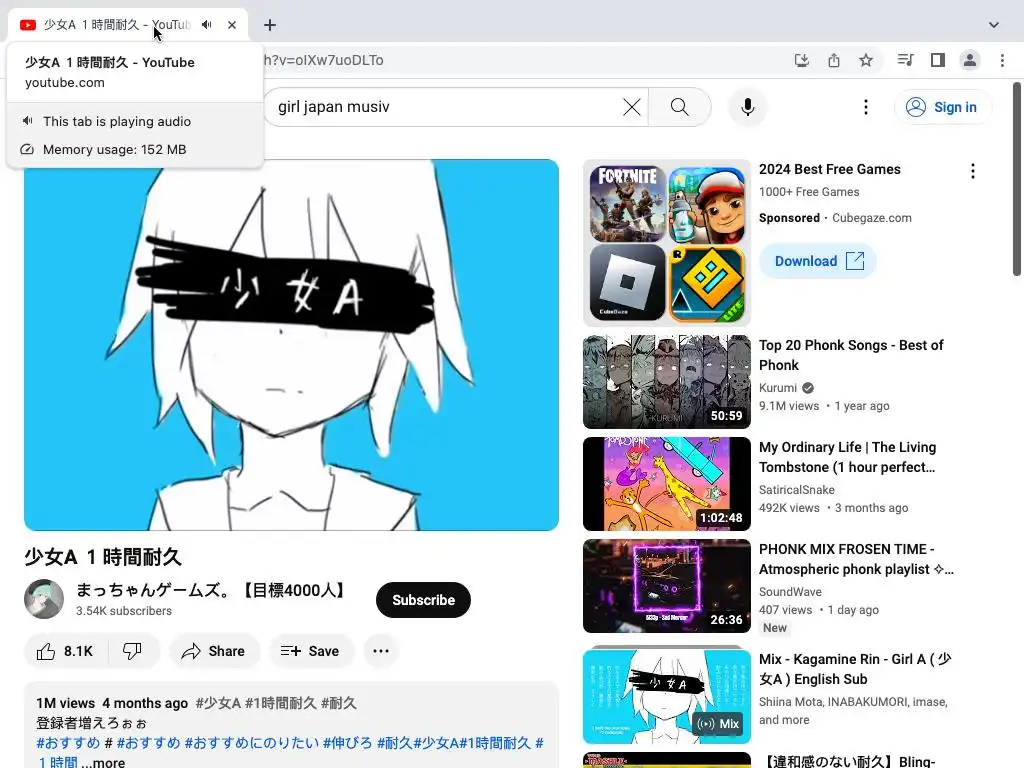This screenshot has height=768, width=1024.
Task: Open the 2024 Best Free Games ad thumbnail
Action: point(667,243)
